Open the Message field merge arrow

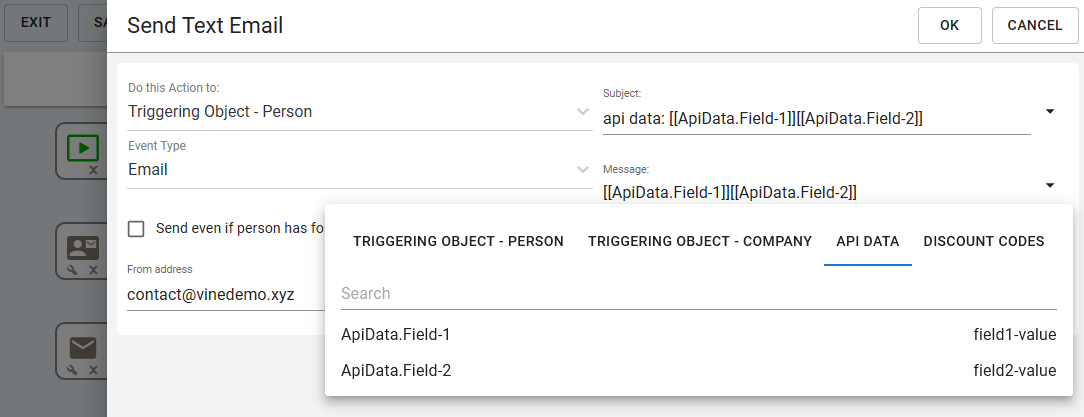(1050, 185)
